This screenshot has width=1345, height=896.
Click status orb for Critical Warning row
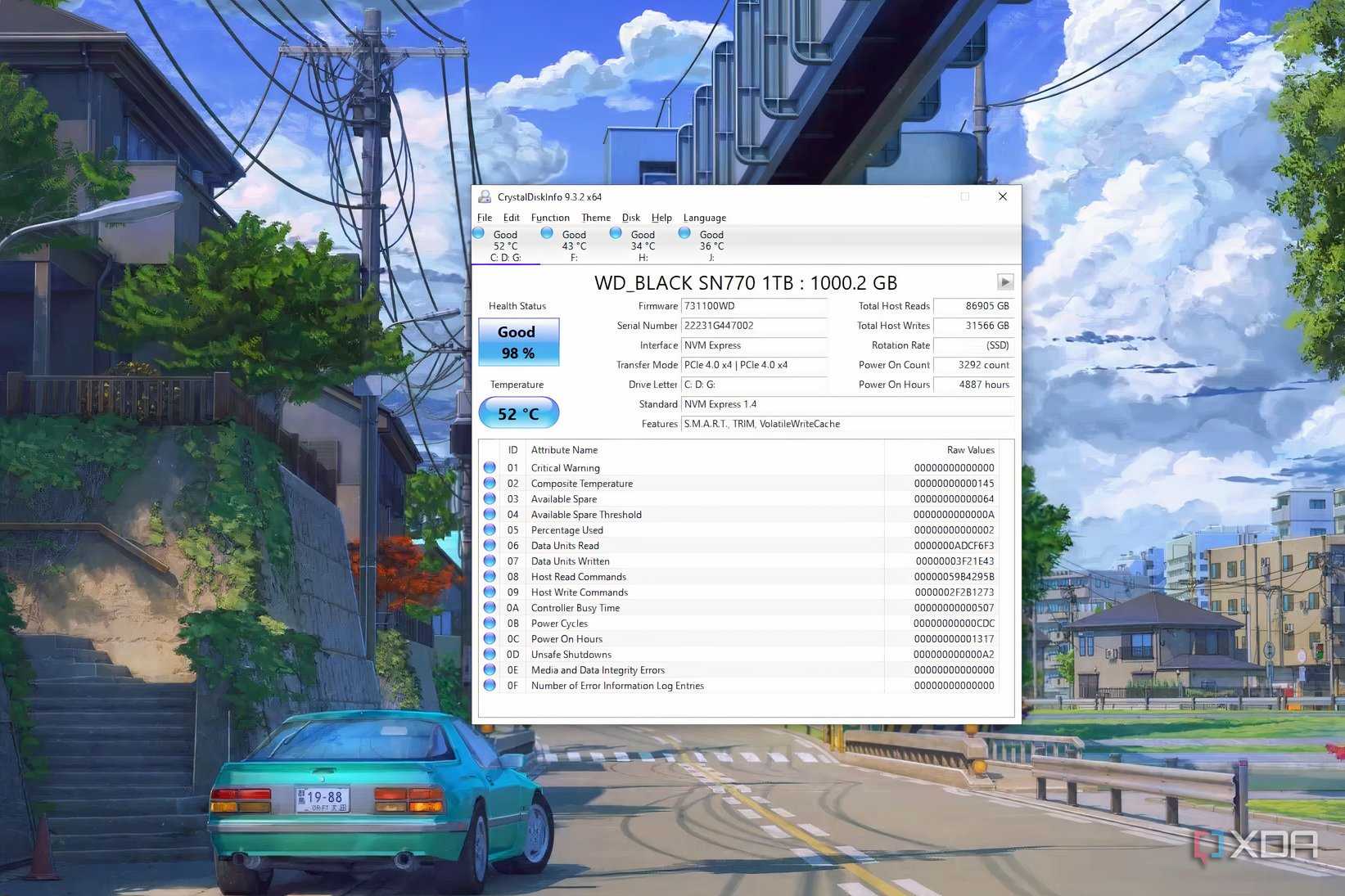tap(490, 467)
